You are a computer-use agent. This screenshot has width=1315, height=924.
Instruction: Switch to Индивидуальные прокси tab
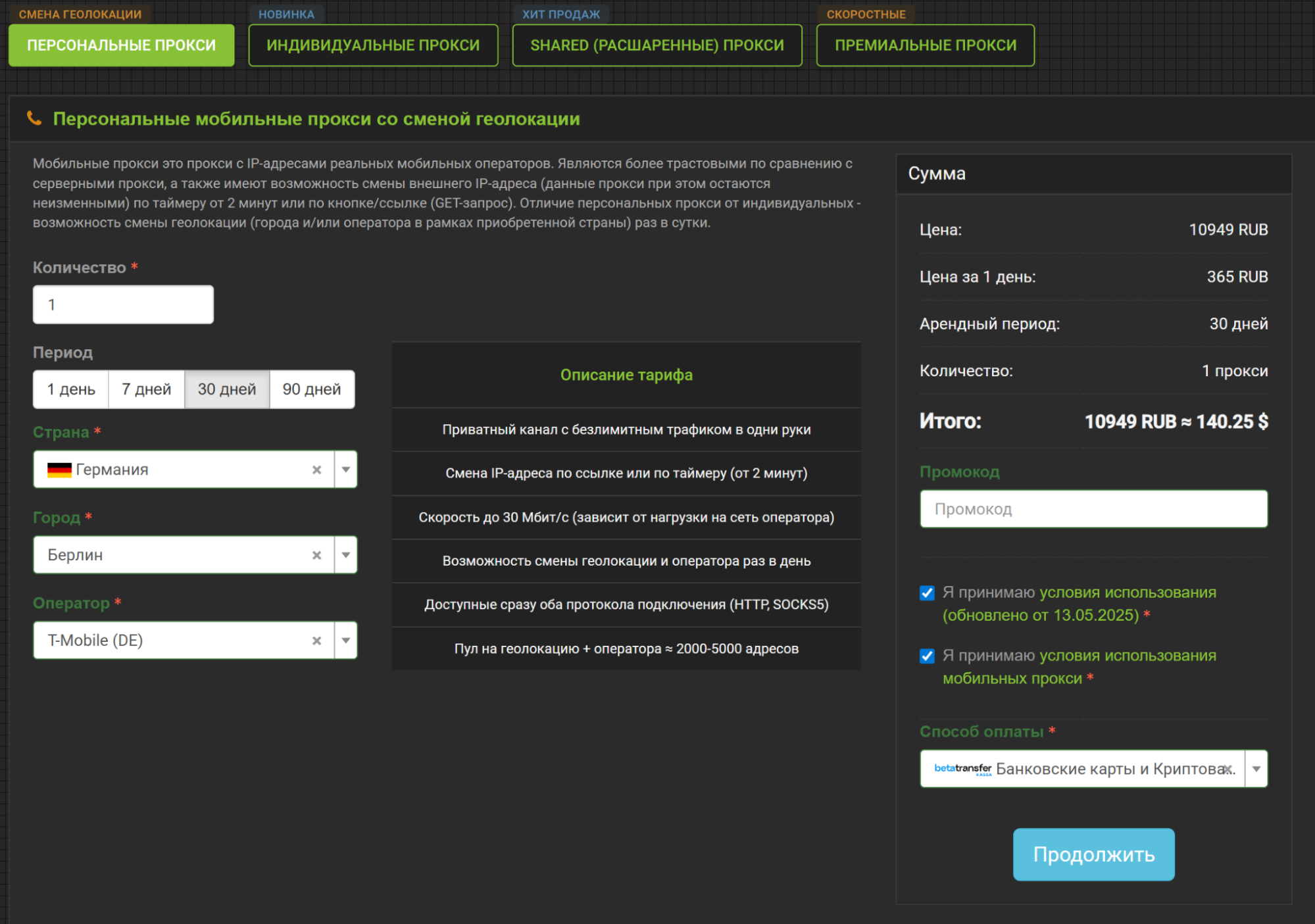373,45
